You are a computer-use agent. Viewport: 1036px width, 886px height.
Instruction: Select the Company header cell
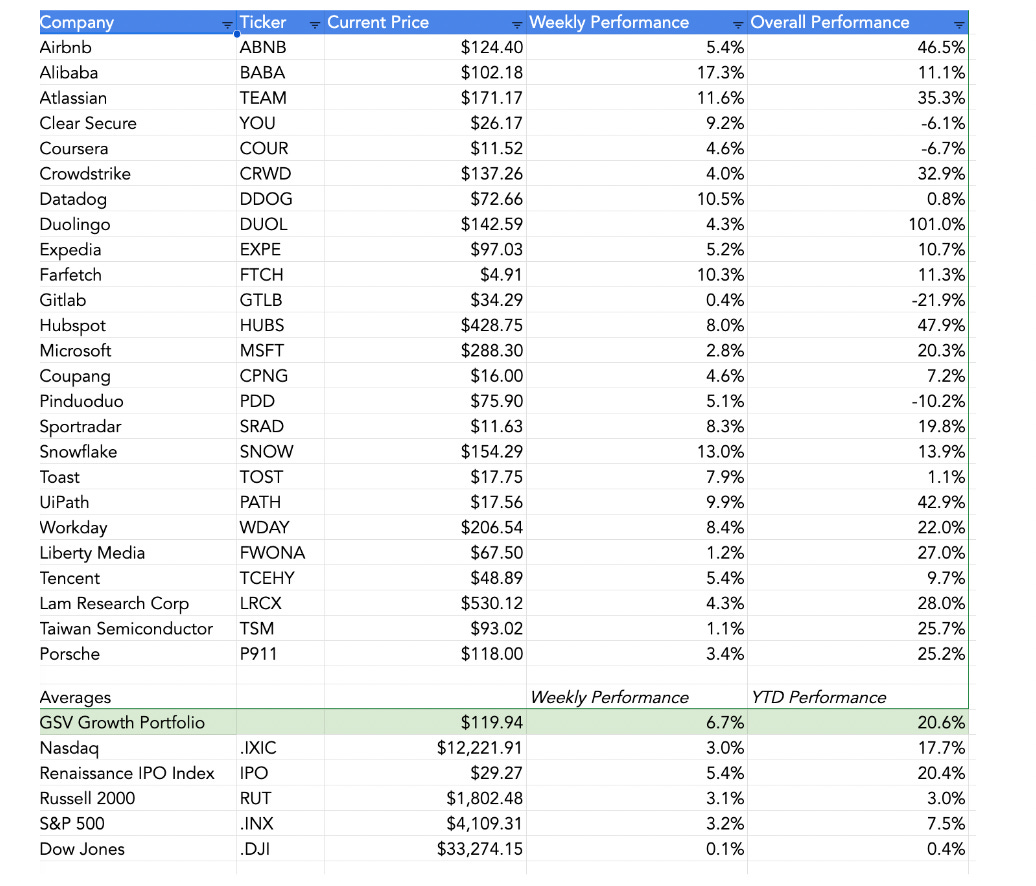137,22
